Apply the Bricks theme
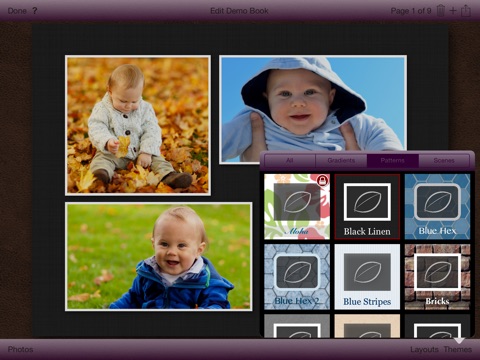 [x=437, y=277]
